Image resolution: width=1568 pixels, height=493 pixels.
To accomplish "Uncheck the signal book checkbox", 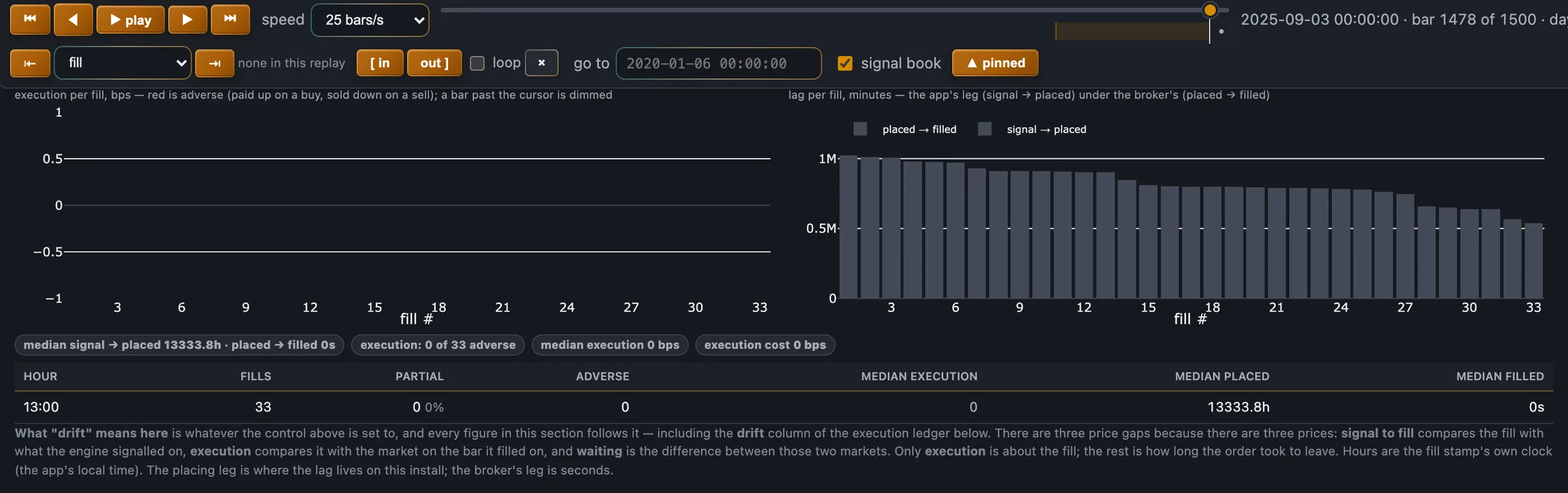I will (845, 63).
